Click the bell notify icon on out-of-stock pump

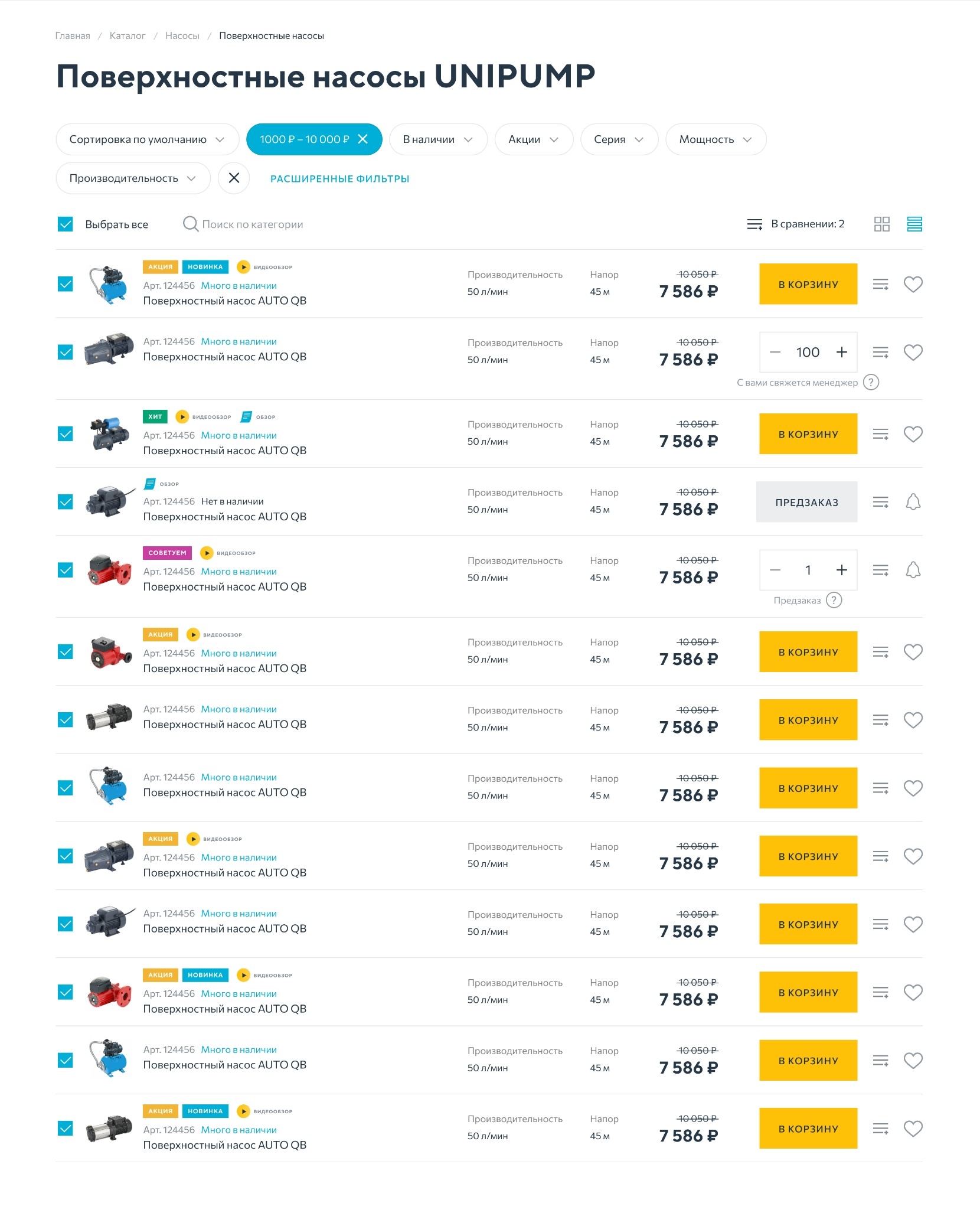point(913,502)
